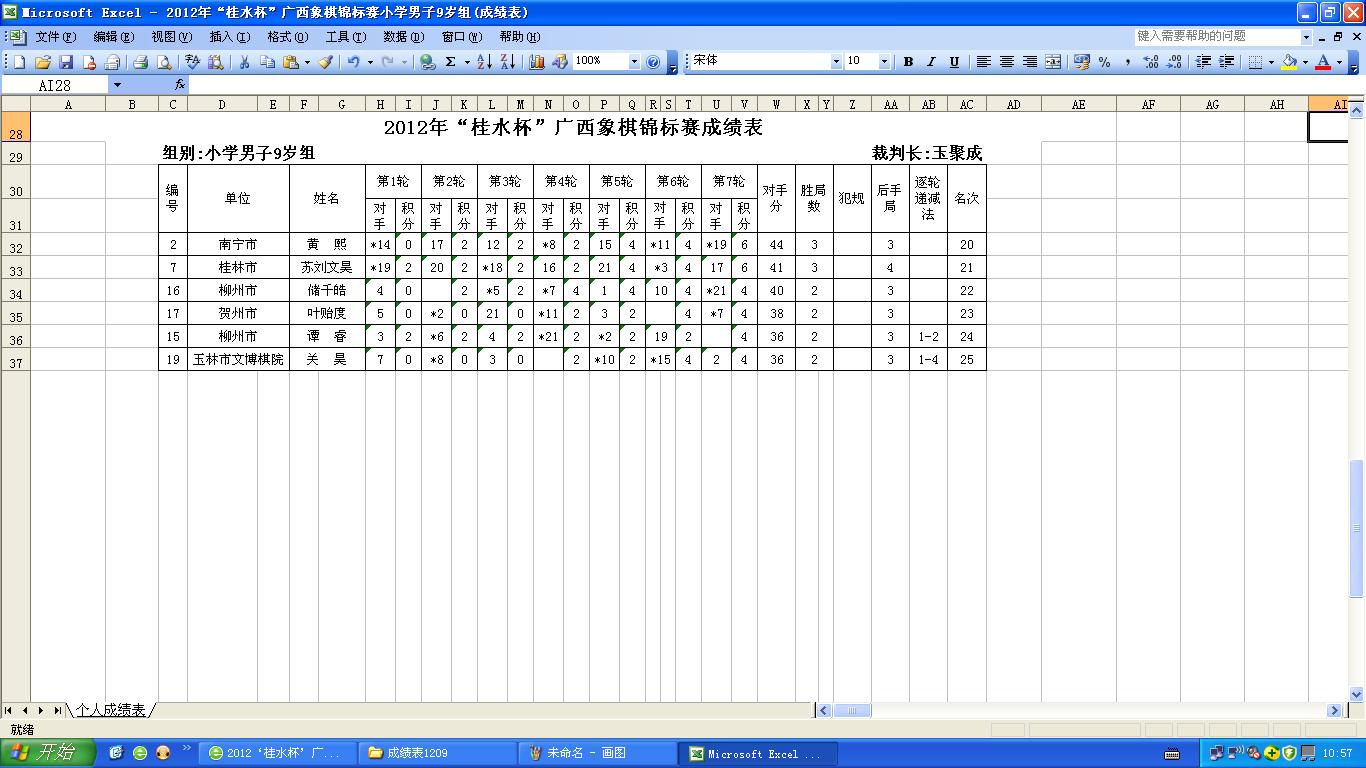Viewport: 1366px width, 768px height.
Task: Click cell with name 苏刘文昊
Action: [x=327, y=268]
